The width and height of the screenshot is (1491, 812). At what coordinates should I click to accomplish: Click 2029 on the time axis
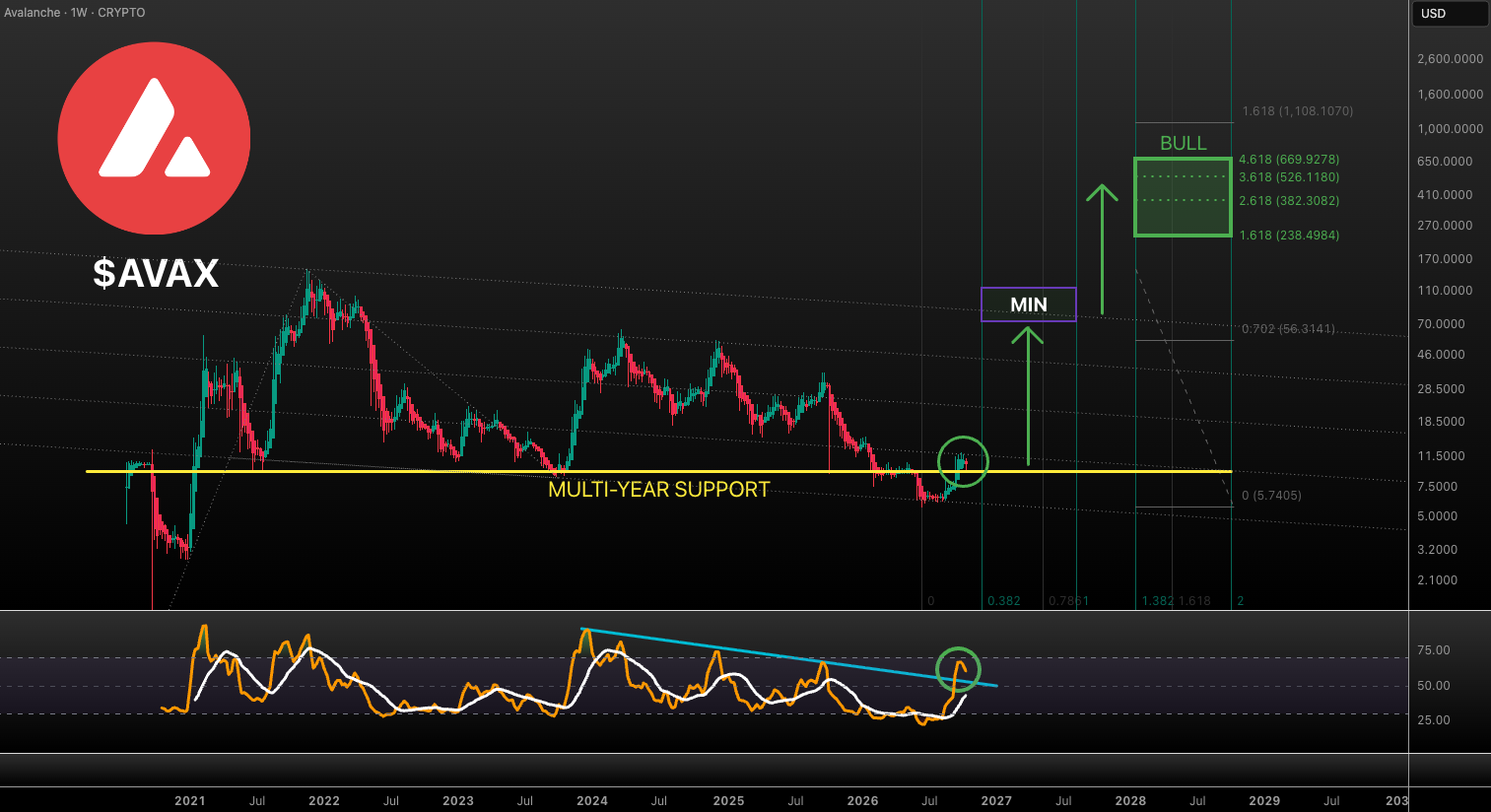pos(1264,801)
